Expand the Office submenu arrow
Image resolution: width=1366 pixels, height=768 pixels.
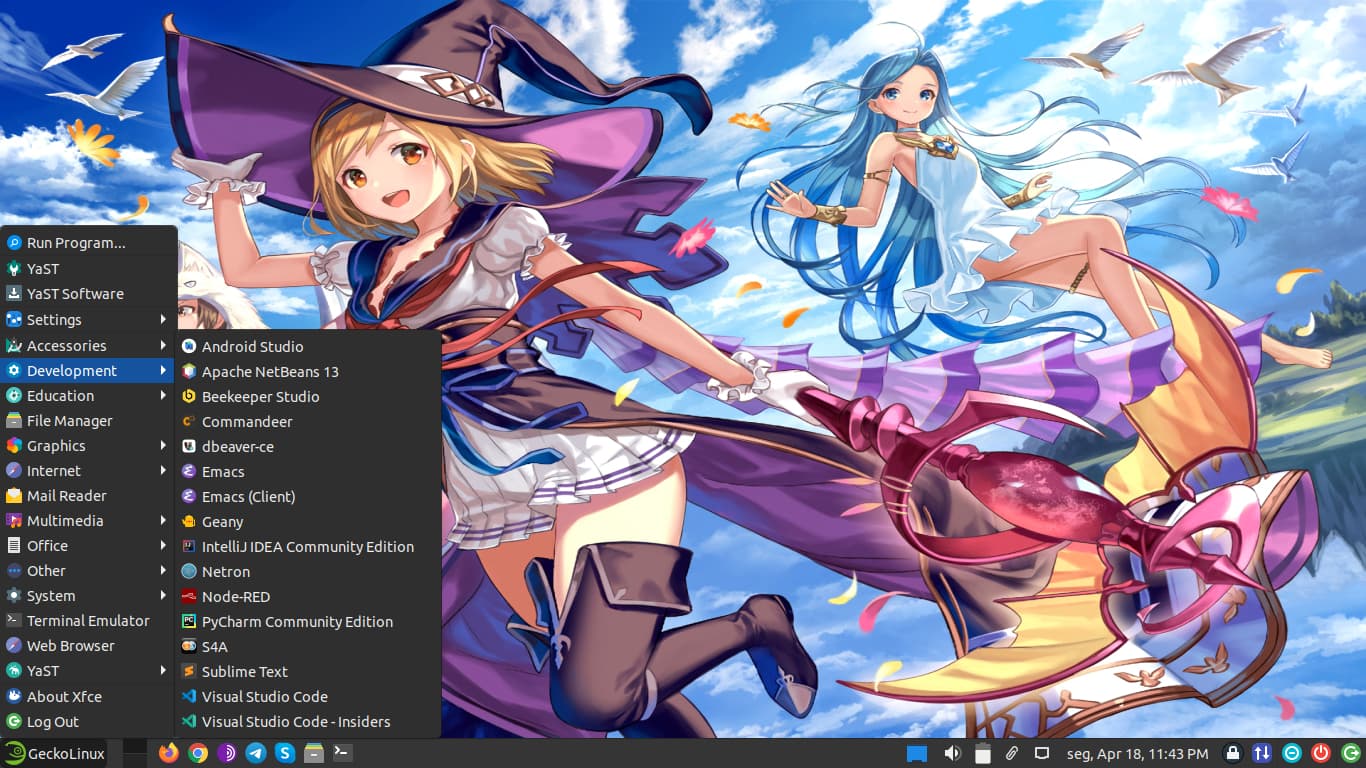[163, 546]
